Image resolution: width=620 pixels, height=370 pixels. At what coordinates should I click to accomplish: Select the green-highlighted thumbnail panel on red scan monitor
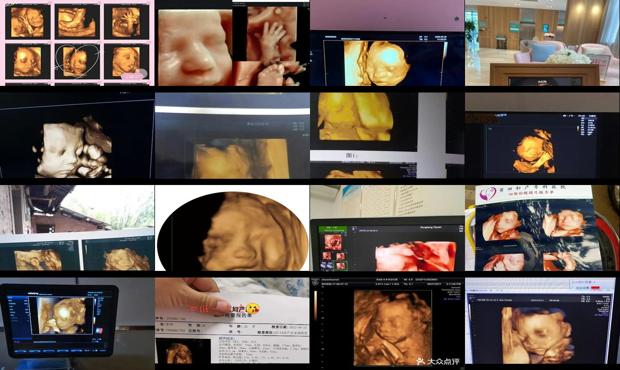(333, 248)
